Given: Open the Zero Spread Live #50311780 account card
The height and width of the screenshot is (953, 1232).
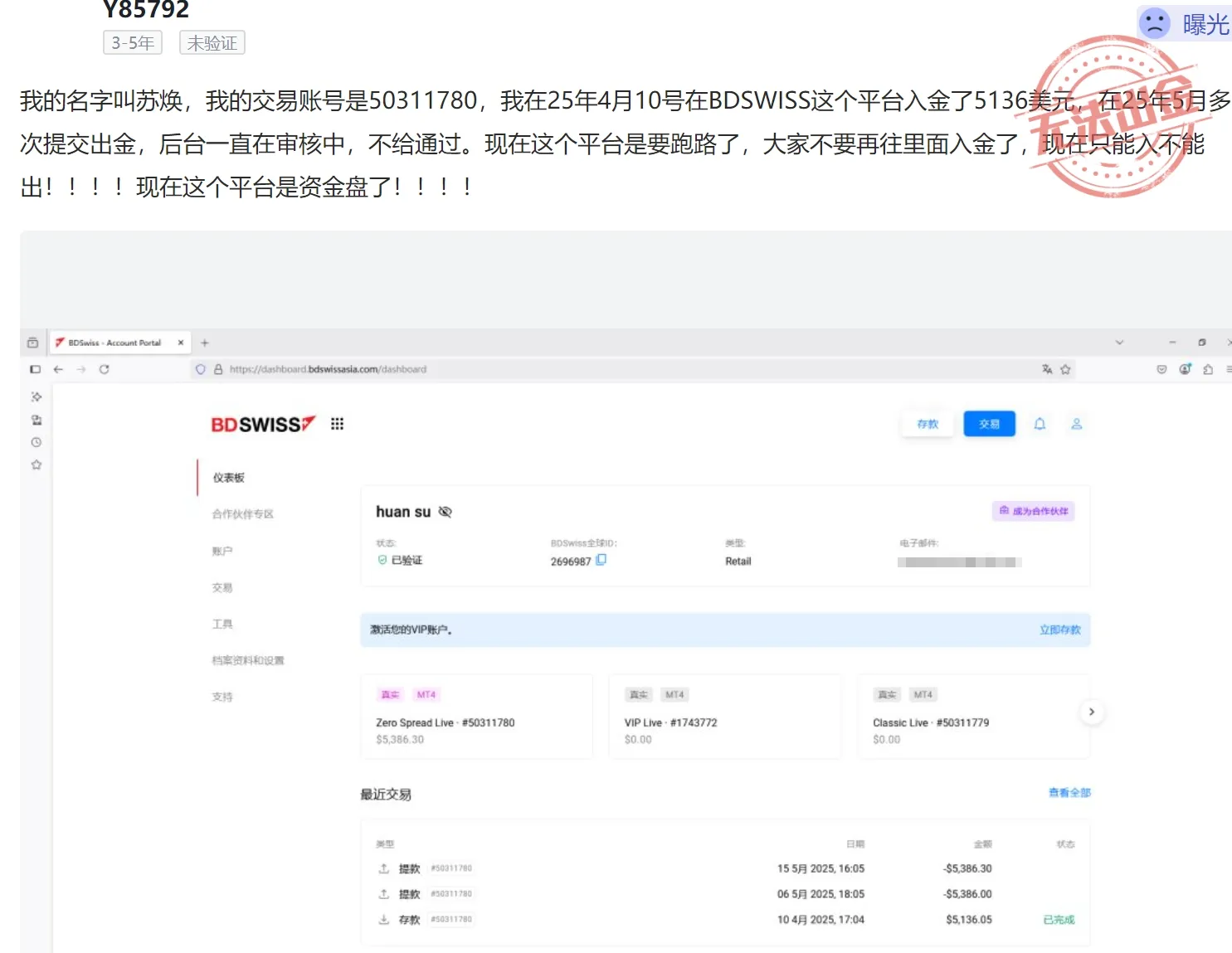Looking at the screenshot, I should click(477, 717).
